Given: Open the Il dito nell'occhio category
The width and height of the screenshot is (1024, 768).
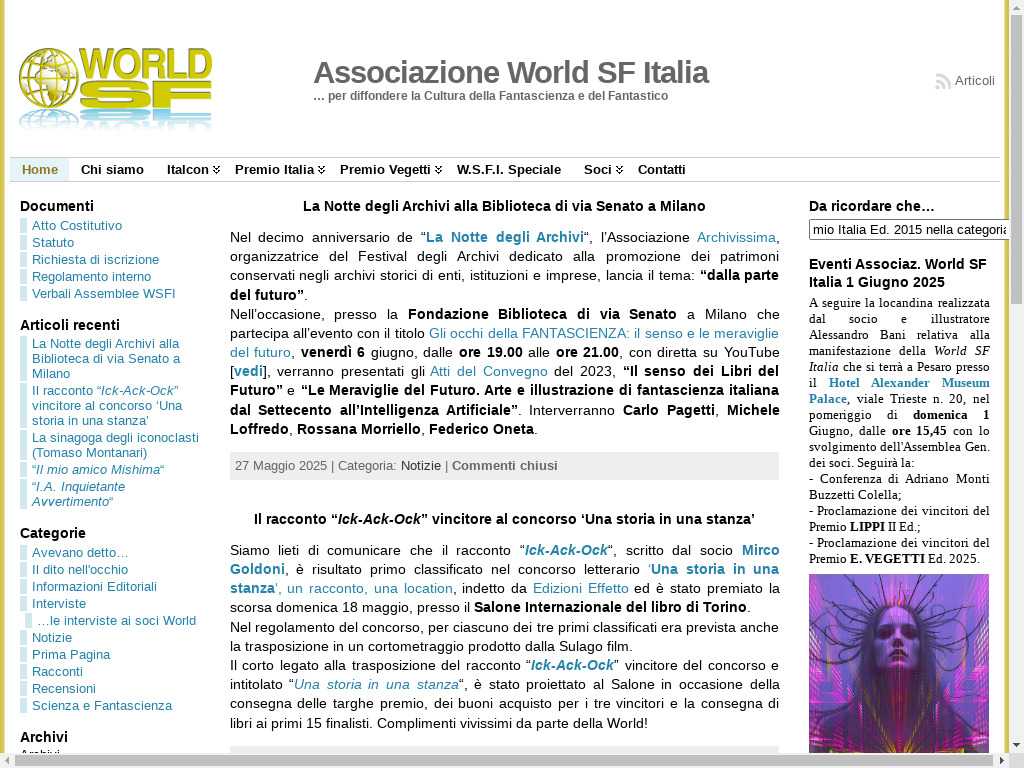Looking at the screenshot, I should tap(80, 569).
